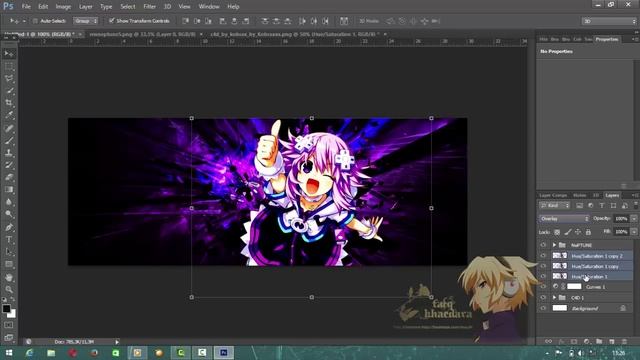Expand the NEPTUNE group folder
Image resolution: width=640 pixels, height=360 pixels.
pos(554,245)
